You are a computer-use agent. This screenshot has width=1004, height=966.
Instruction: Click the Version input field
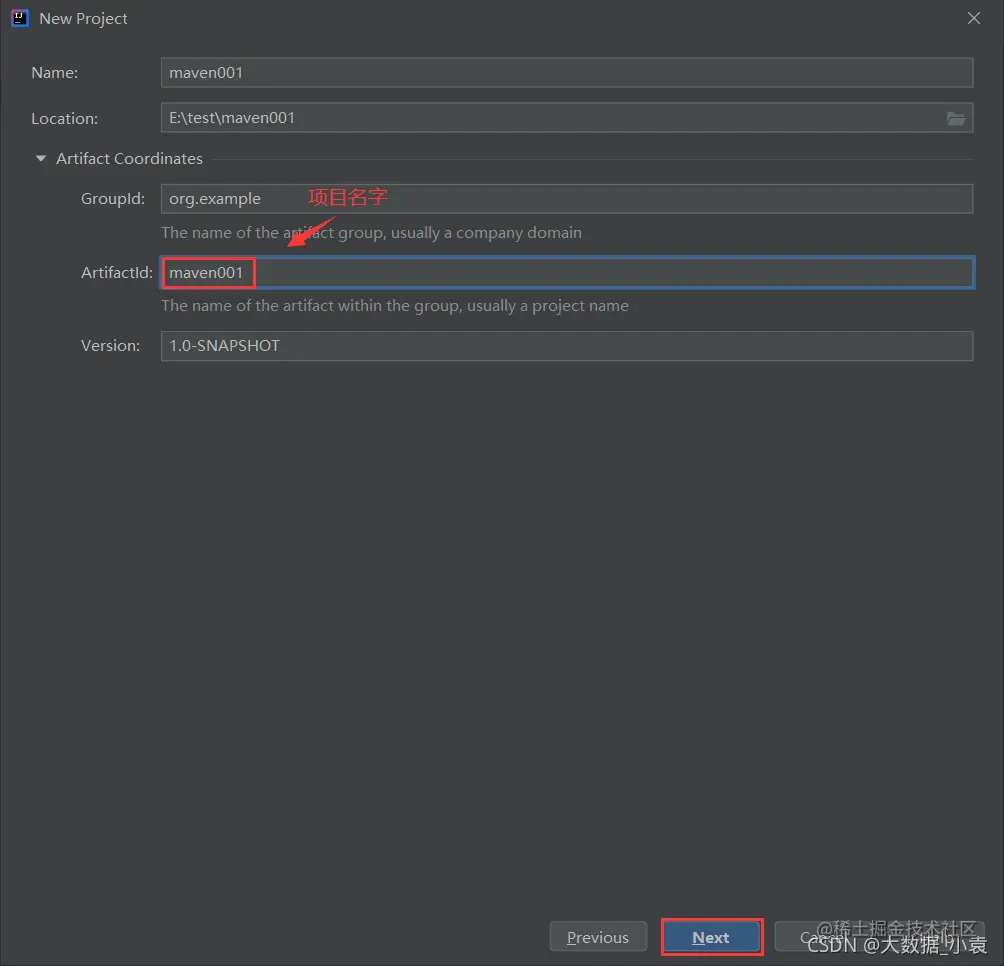pyautogui.click(x=567, y=346)
